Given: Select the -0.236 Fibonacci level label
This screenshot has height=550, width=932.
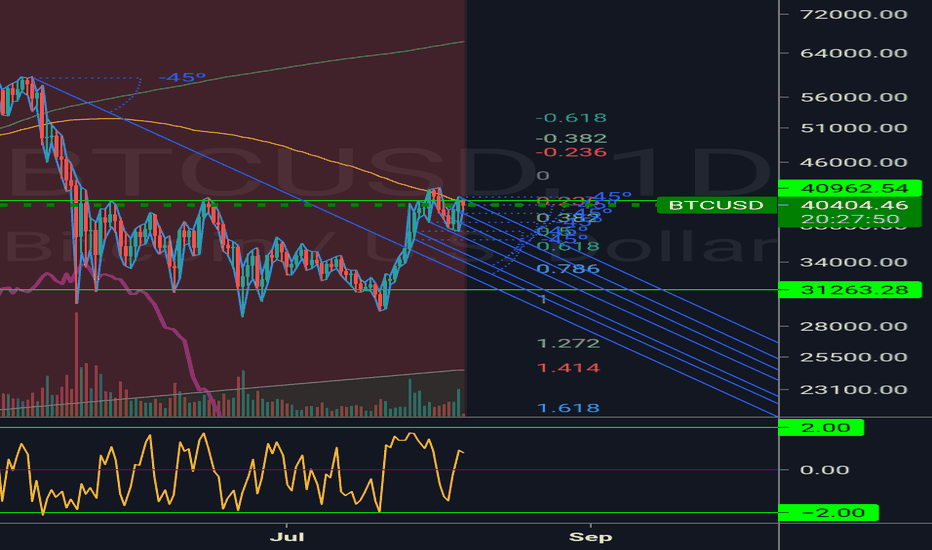Looking at the screenshot, I should 571,152.
